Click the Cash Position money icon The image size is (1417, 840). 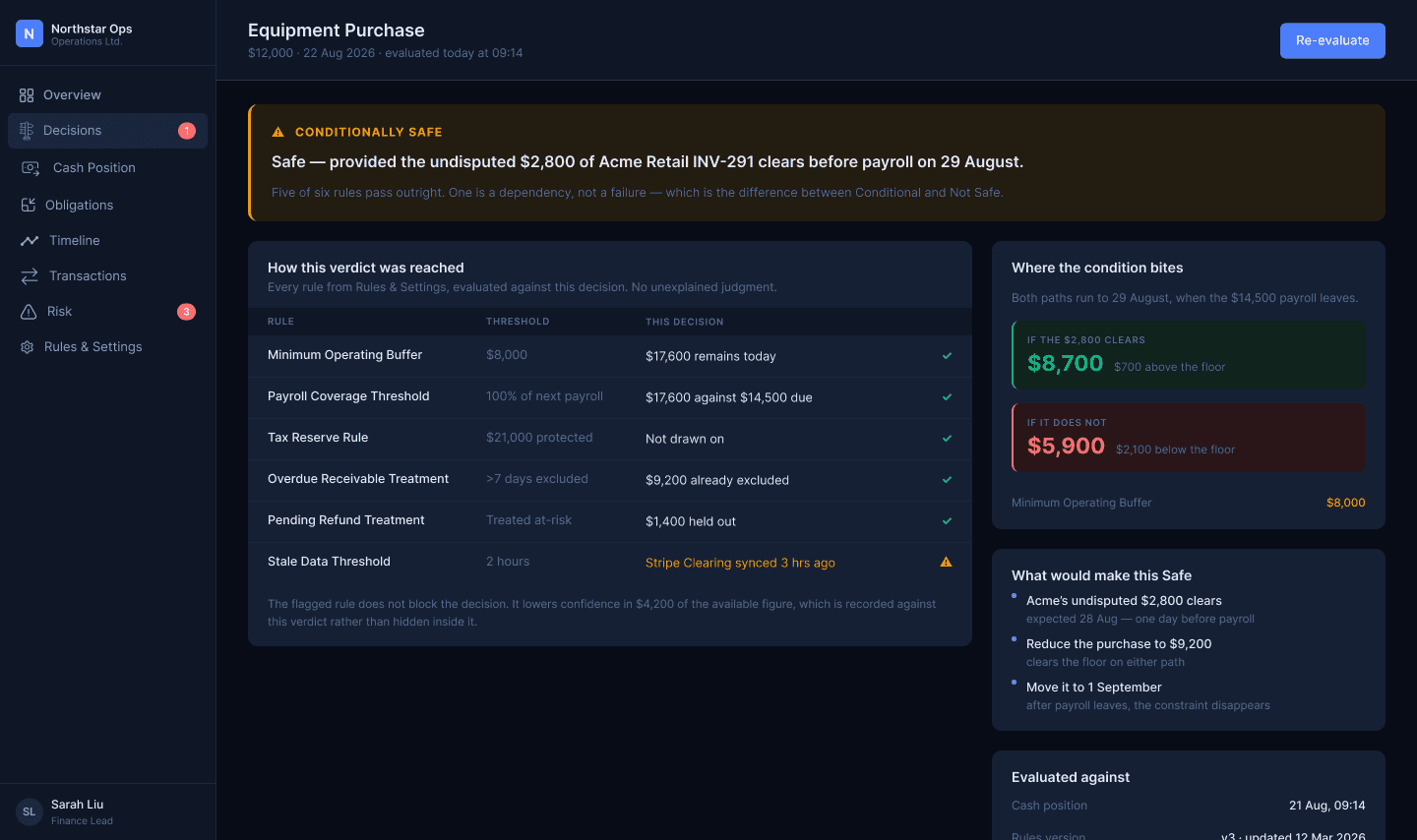pos(31,168)
